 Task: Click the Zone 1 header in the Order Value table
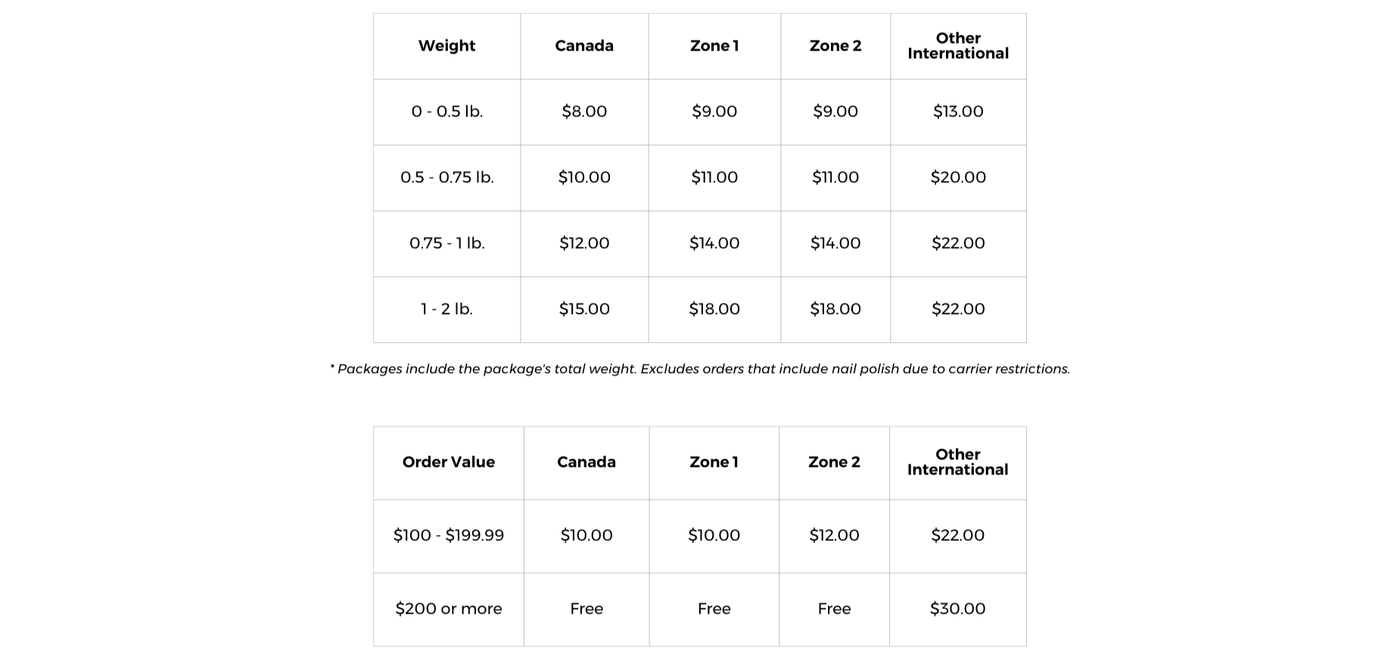click(x=714, y=462)
